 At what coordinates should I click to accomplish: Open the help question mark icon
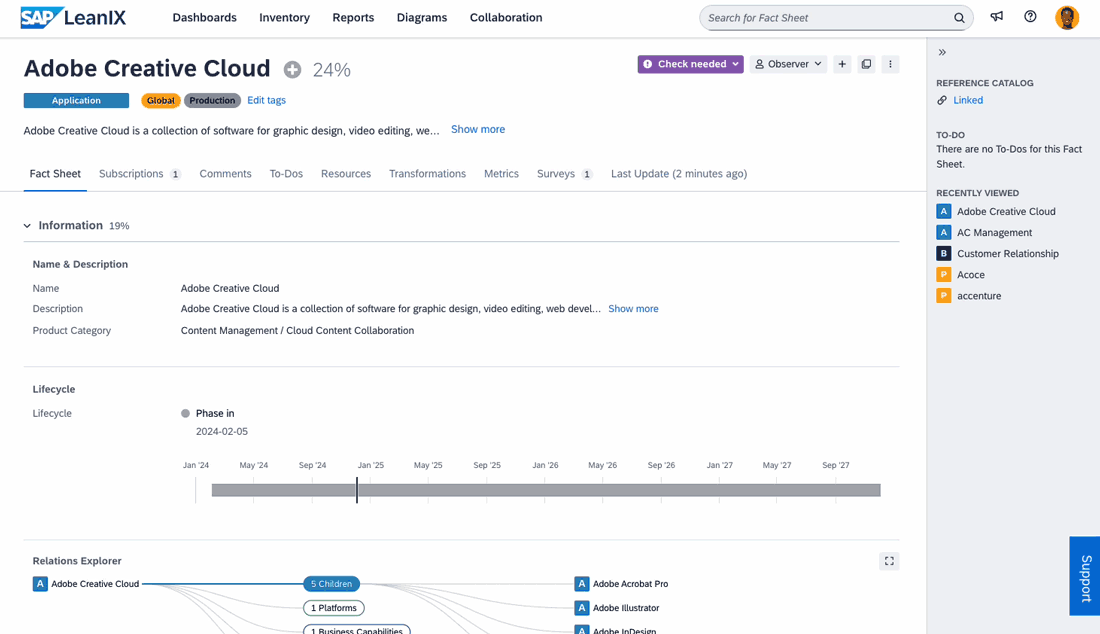(1030, 17)
